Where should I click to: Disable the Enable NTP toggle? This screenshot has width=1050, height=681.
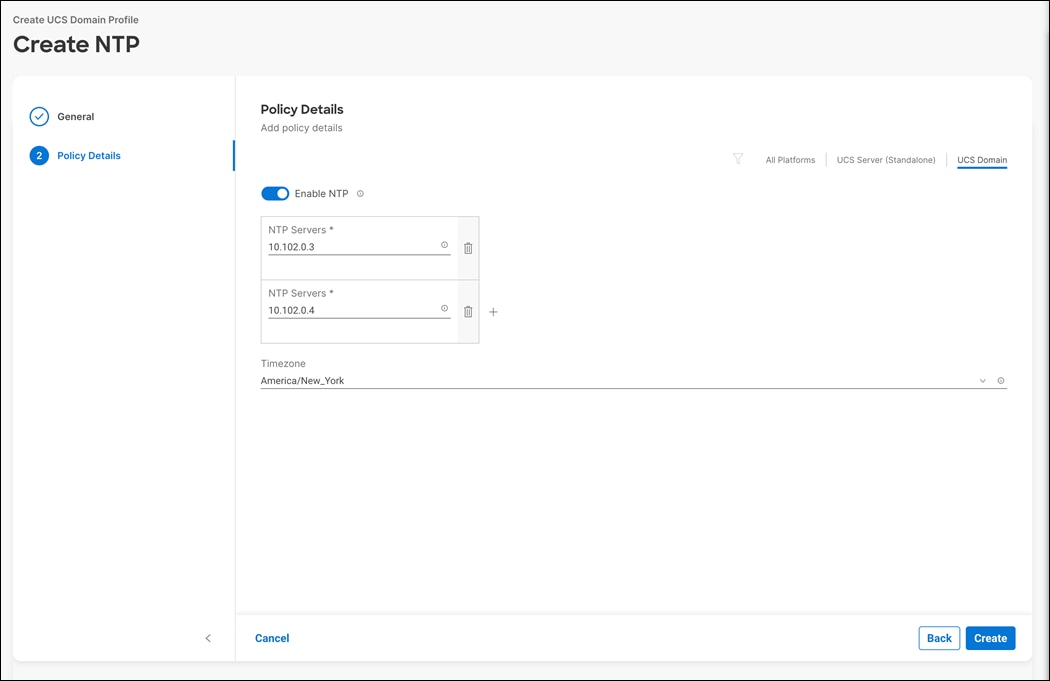pyautogui.click(x=275, y=193)
